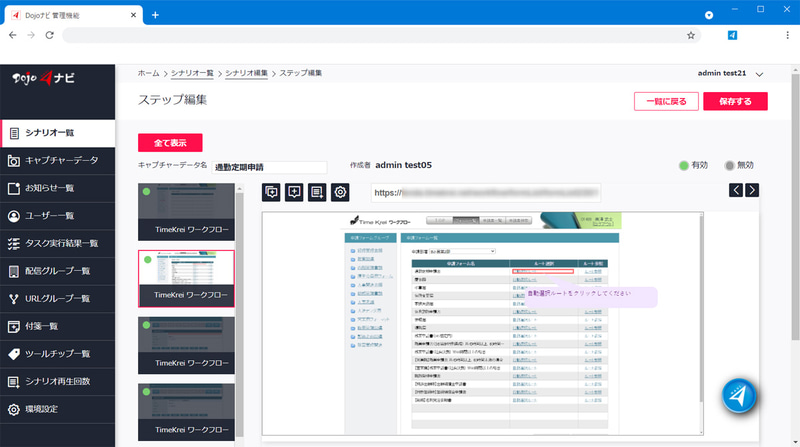The width and height of the screenshot is (800, 447).
Task: Open お知らせ一覧 in the sidebar
Action: tap(58, 188)
